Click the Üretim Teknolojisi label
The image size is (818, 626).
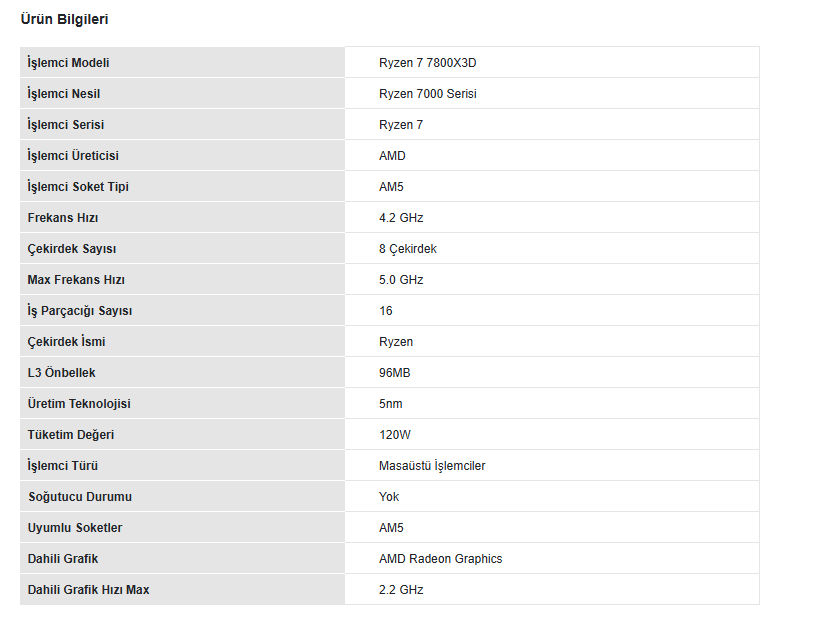tap(79, 404)
